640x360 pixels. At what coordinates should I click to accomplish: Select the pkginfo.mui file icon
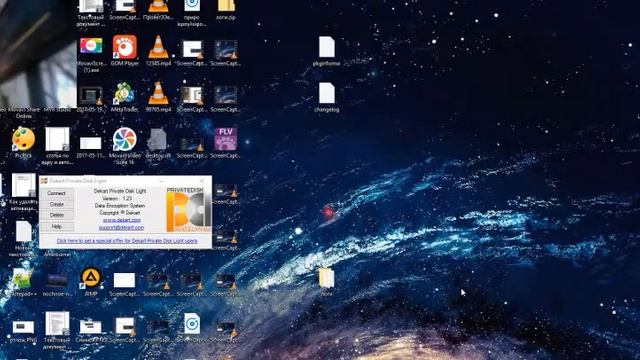tap(327, 51)
